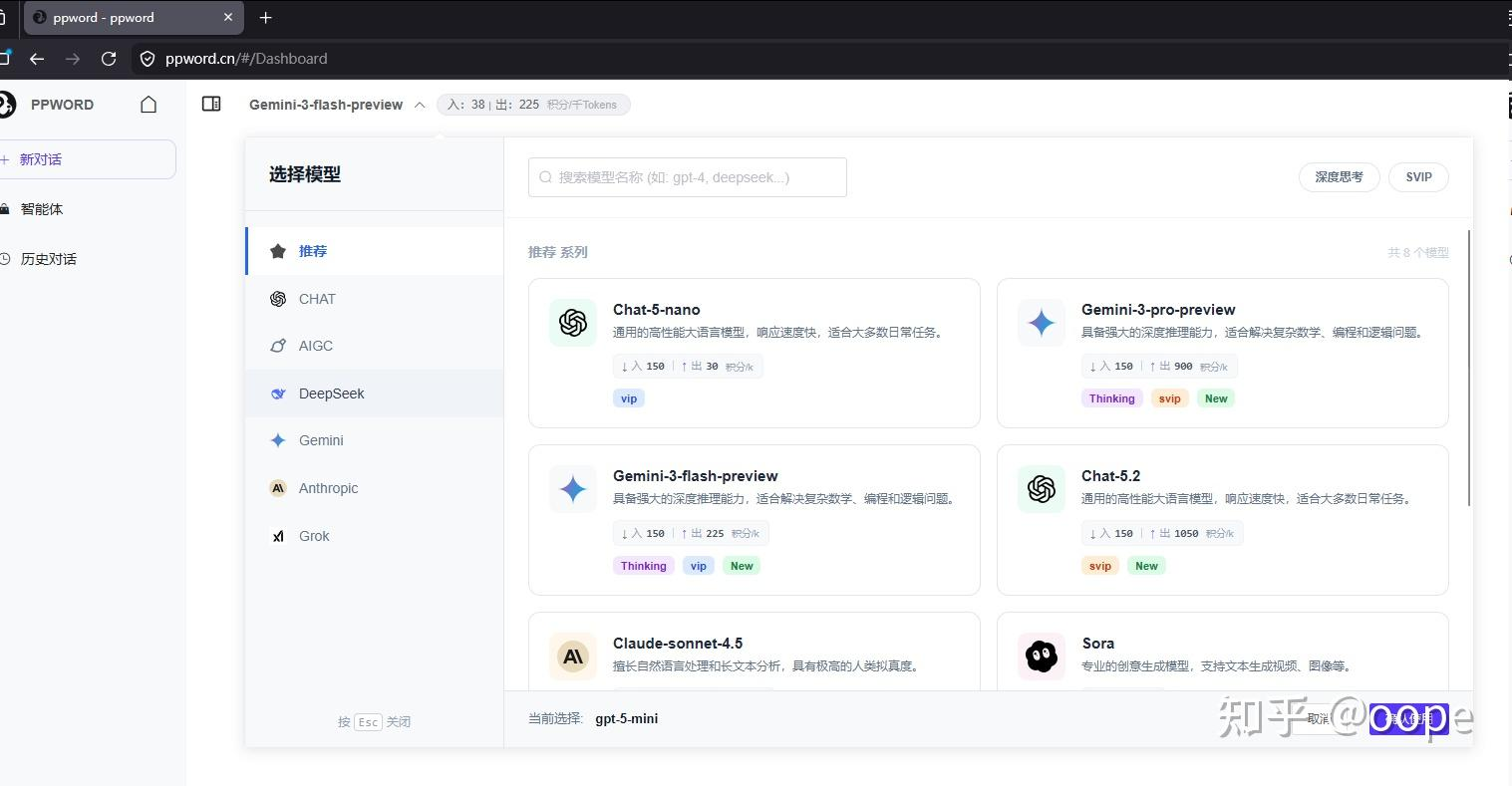Click the token price pill 入: 38 | 出: 225
The height and width of the screenshot is (786, 1512).
point(533,105)
